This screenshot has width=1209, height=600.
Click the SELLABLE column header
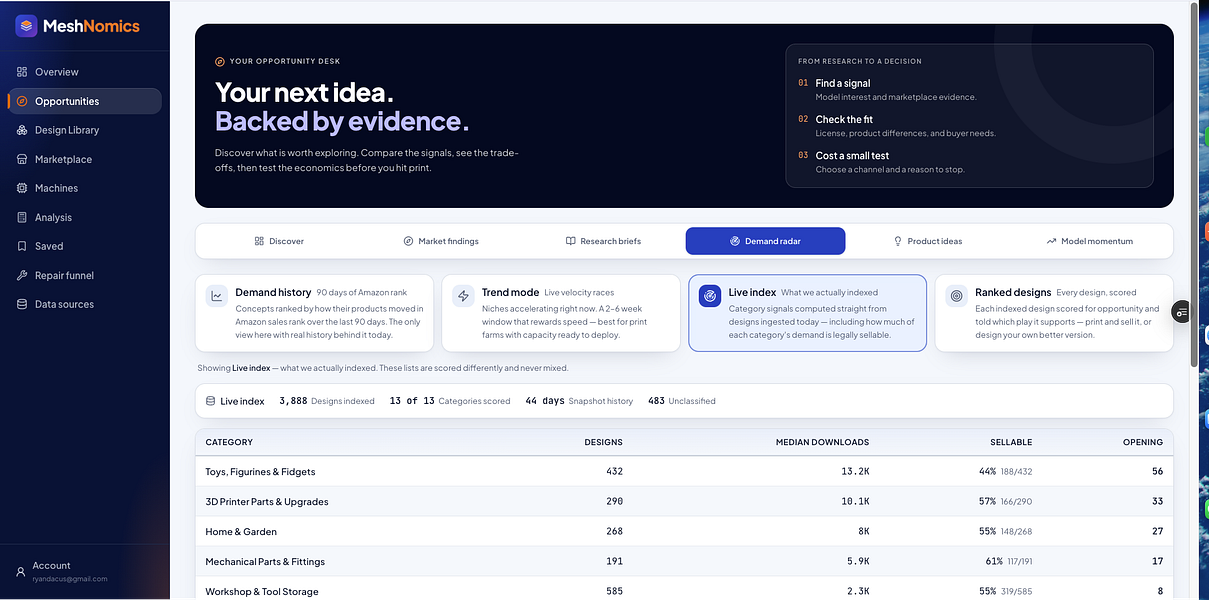click(1010, 442)
